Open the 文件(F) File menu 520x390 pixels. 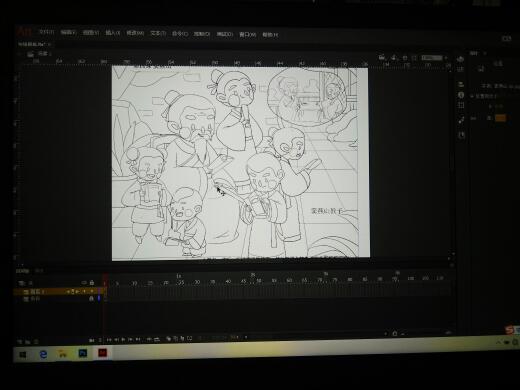47,32
